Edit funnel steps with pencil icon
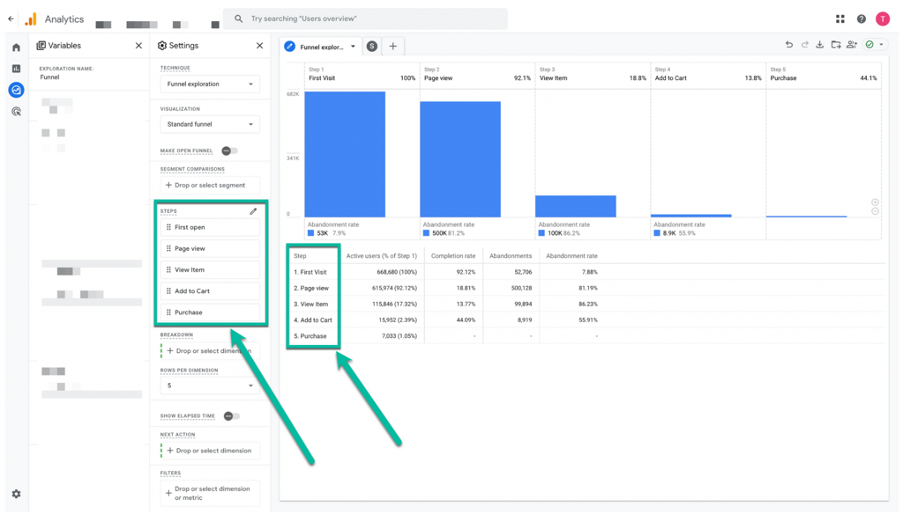This screenshot has height=514, width=904. [x=253, y=211]
